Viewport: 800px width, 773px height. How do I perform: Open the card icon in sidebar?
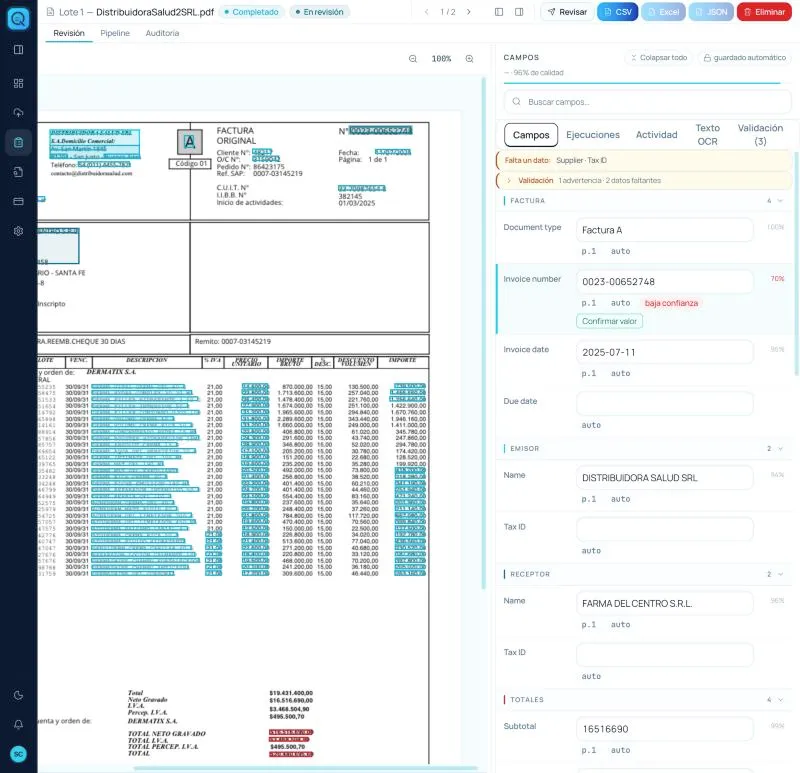pyautogui.click(x=18, y=202)
